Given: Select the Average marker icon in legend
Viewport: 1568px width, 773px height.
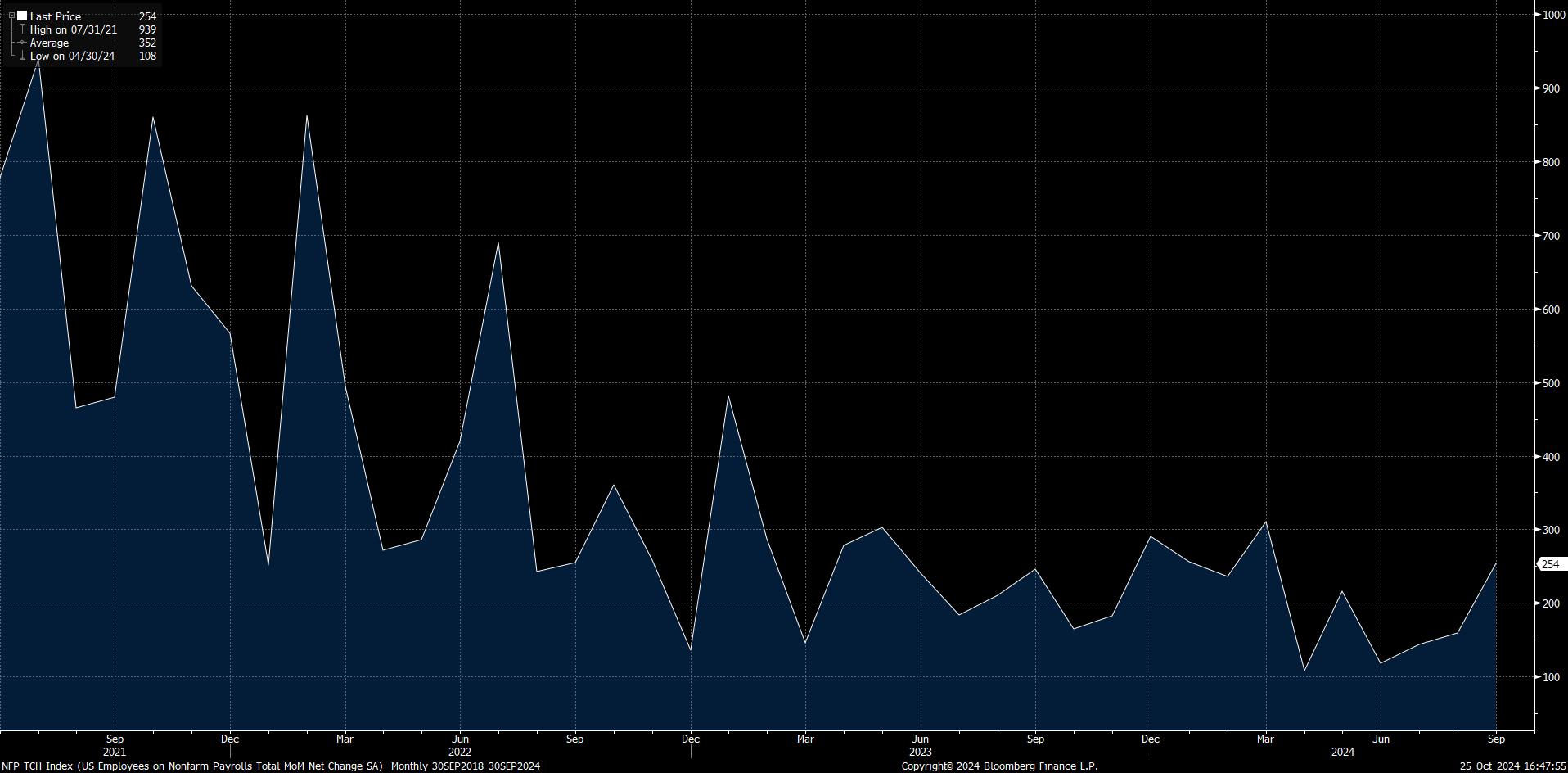Looking at the screenshot, I should 22,43.
